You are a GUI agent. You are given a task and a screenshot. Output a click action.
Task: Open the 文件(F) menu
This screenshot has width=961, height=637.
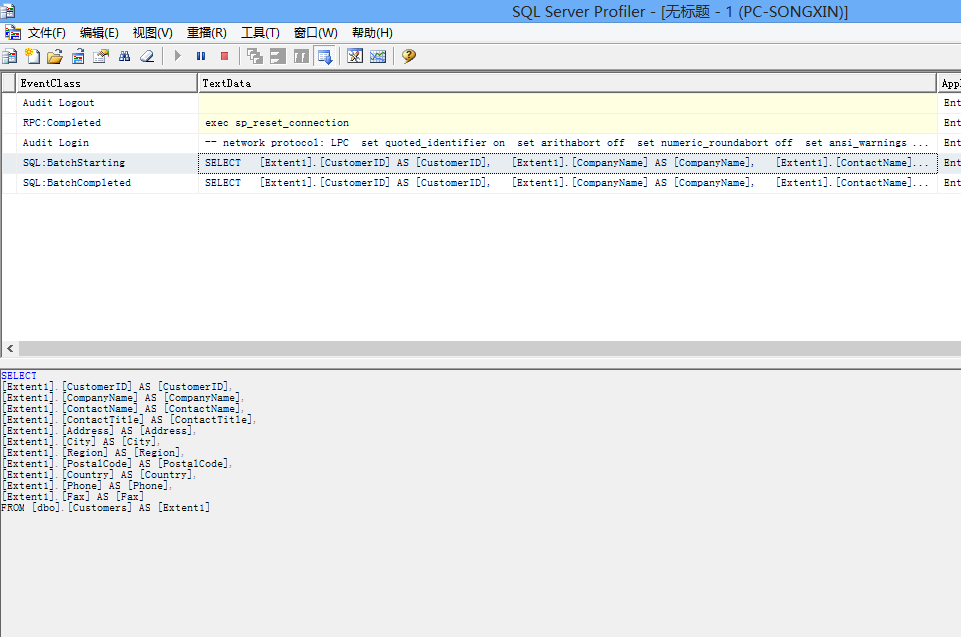47,33
